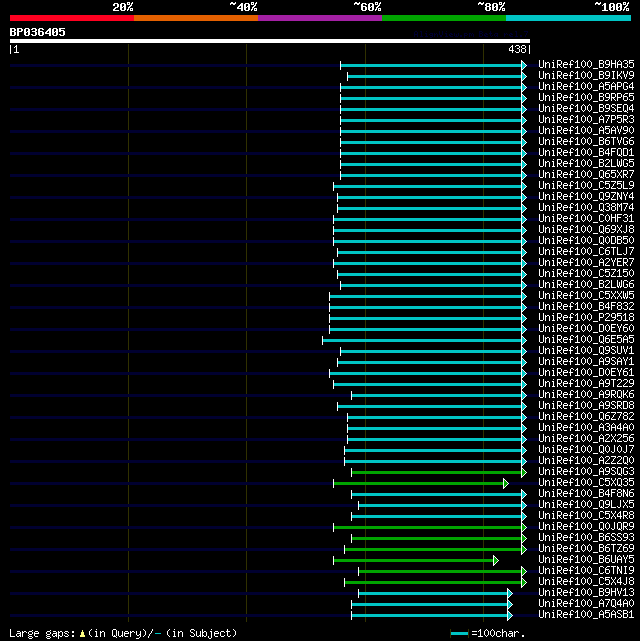
Task: Select the UniRef100_Q69XJ8 label
Action: (x=586, y=230)
